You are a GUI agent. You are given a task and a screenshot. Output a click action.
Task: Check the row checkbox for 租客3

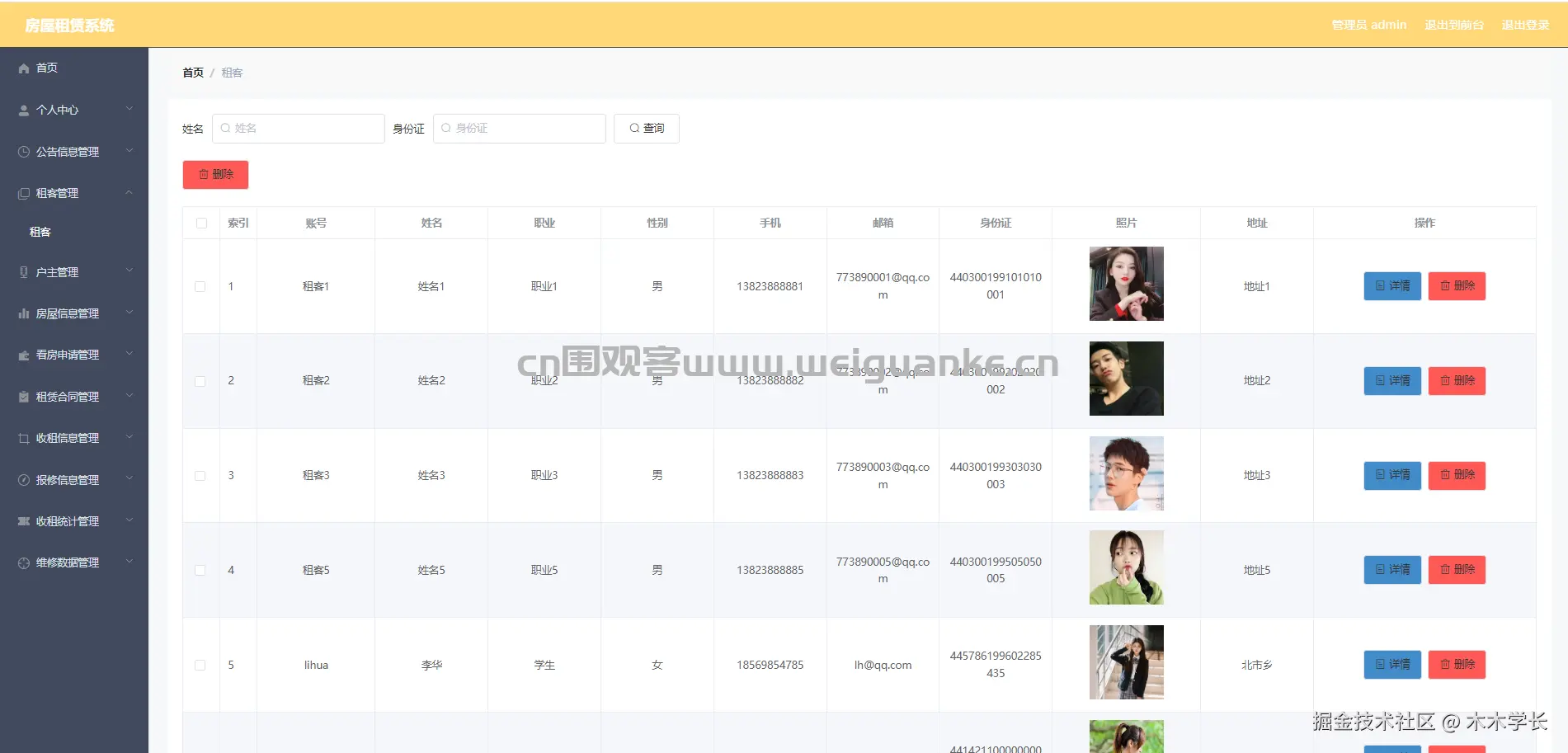point(200,476)
